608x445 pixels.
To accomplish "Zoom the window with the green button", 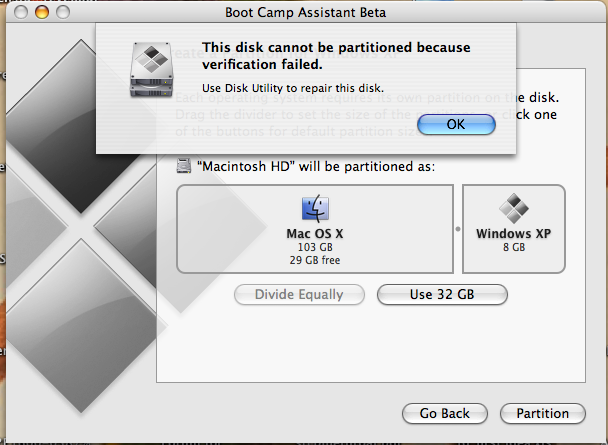I will tap(61, 12).
